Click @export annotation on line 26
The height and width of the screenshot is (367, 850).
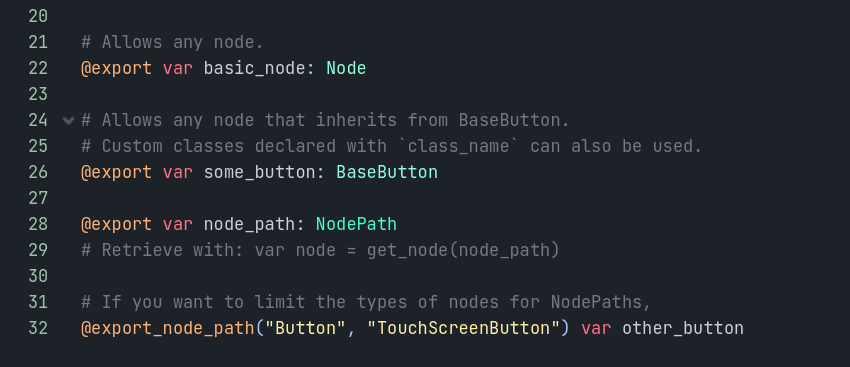(117, 172)
